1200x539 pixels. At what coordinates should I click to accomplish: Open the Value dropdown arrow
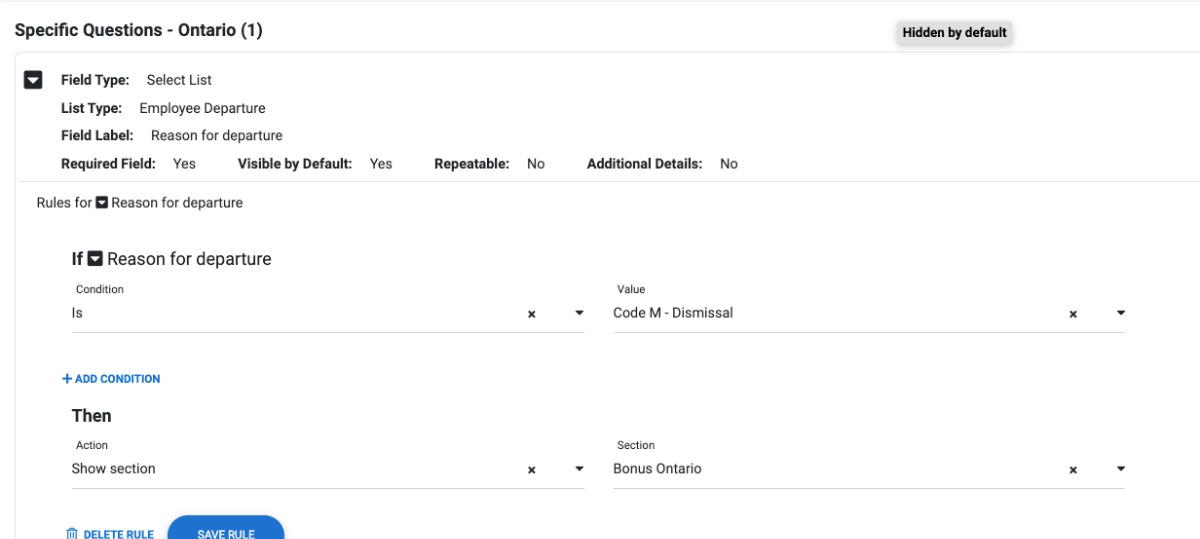(x=1120, y=314)
